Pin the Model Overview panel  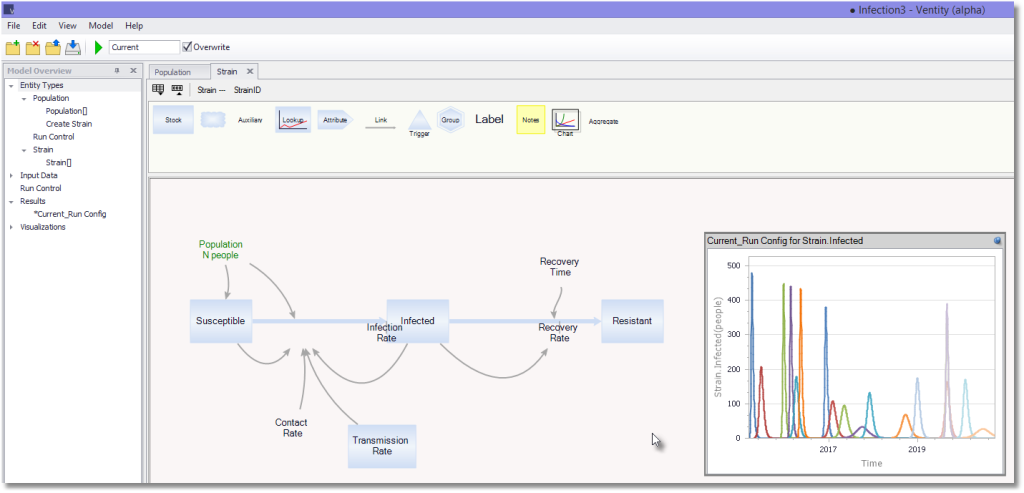point(118,71)
